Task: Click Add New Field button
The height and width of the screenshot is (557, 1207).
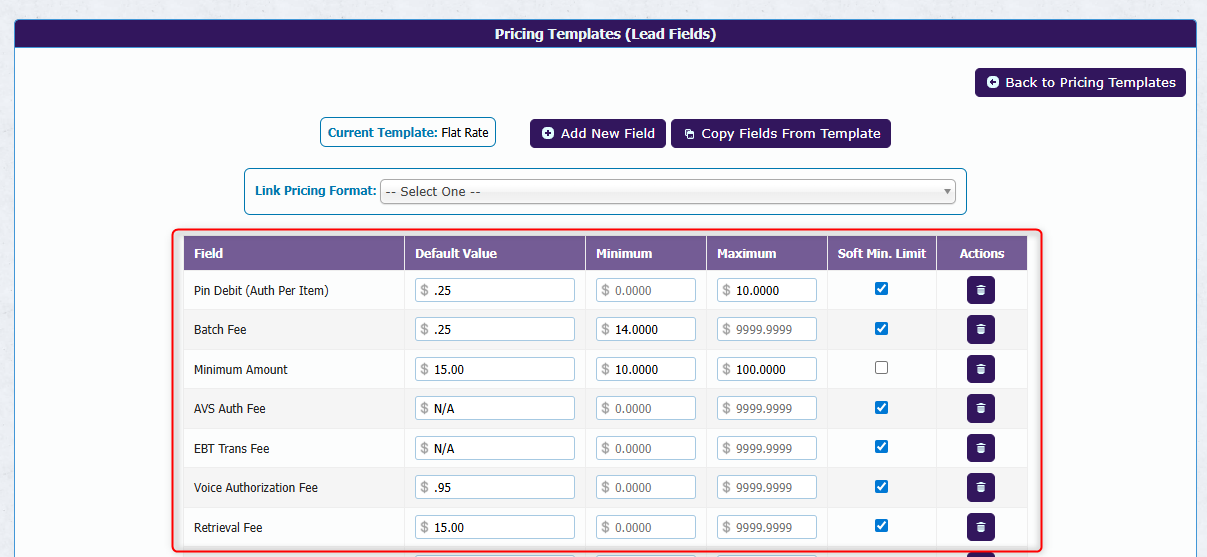Action: pyautogui.click(x=597, y=133)
